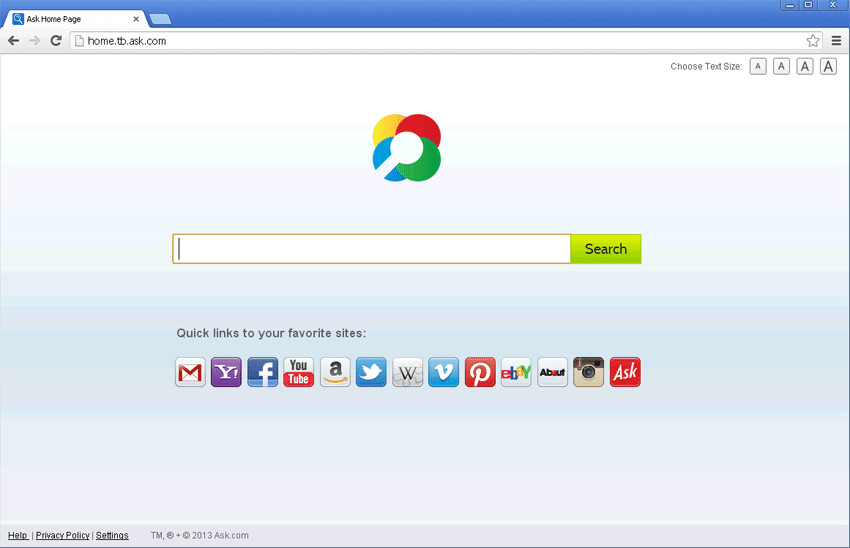This screenshot has width=850, height=548.
Task: Bookmark this page with the star icon
Action: (813, 41)
